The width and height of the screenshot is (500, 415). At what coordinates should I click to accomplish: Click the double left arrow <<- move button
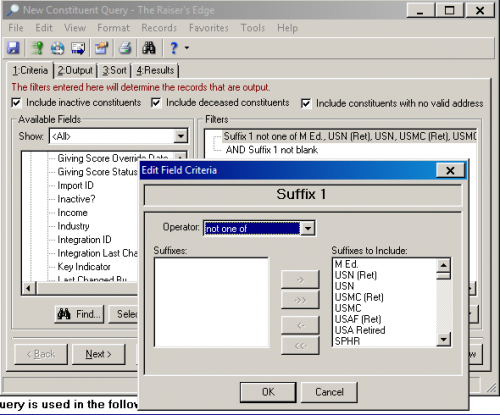[300, 346]
